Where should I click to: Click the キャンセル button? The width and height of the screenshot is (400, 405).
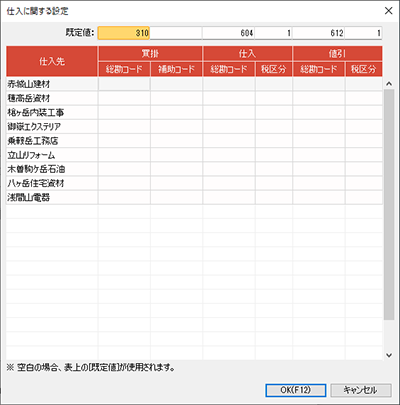pyautogui.click(x=361, y=390)
